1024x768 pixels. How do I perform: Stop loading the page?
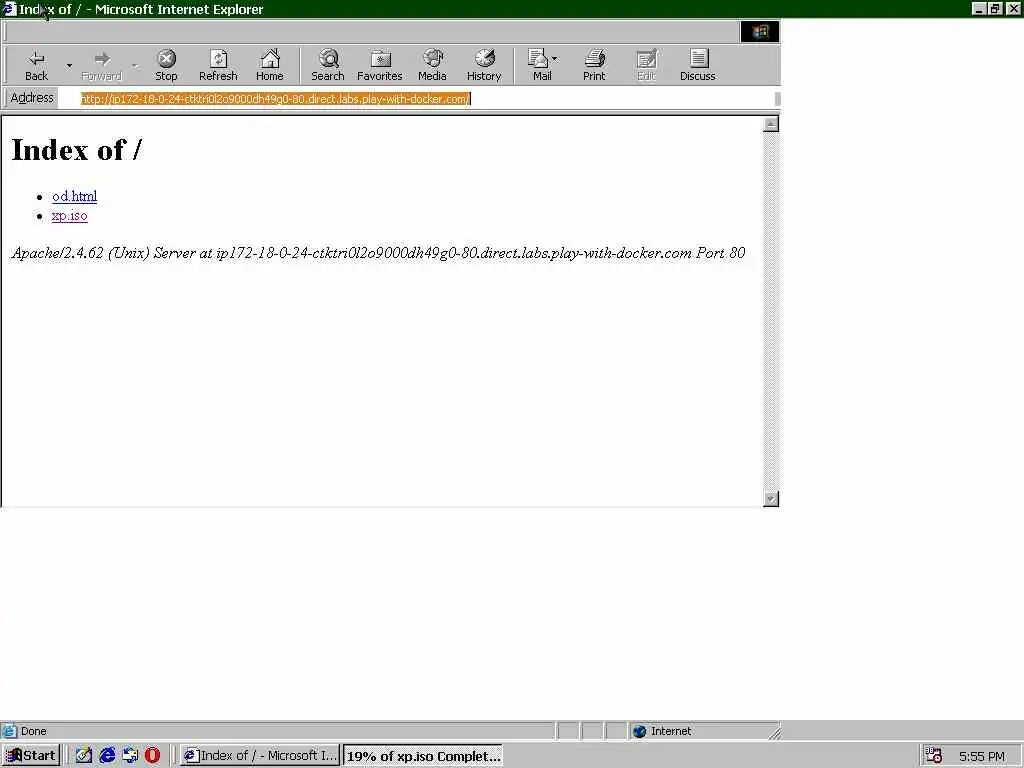coord(166,65)
